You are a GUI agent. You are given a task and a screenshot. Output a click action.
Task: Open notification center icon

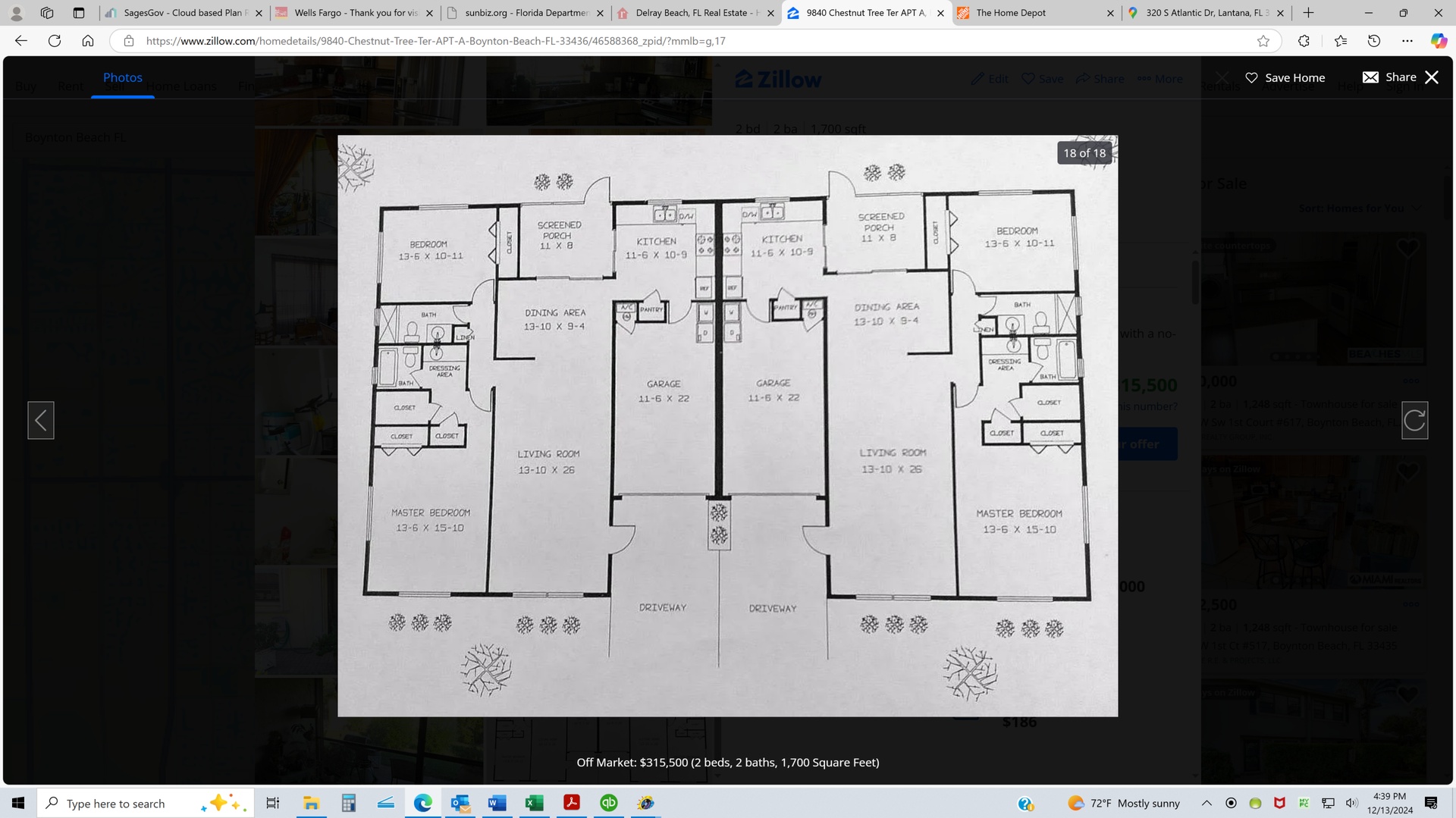(x=1431, y=803)
